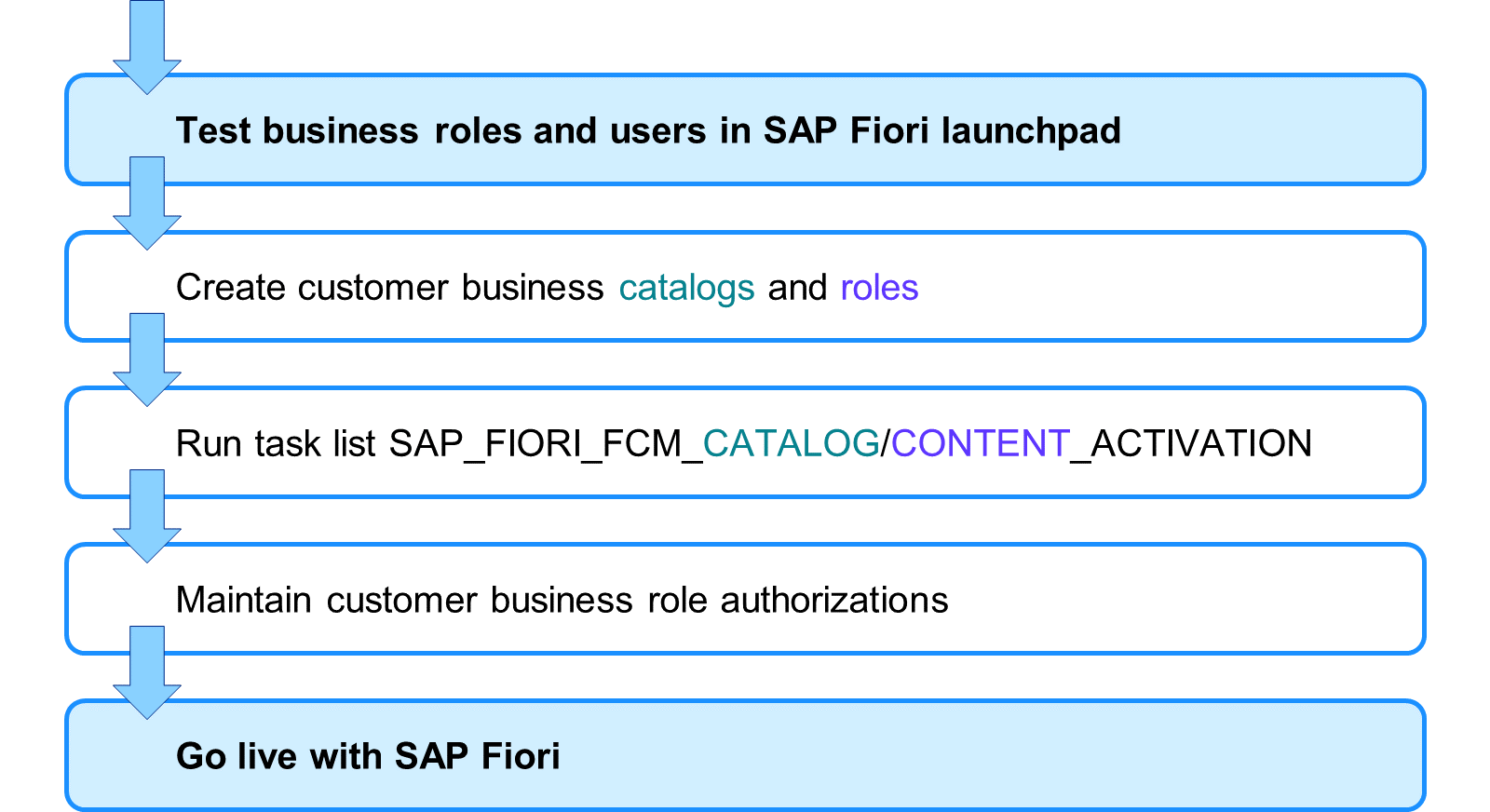Click 'Run task list SAP_FIORI_FCM_' text
1490x812 pixels.
pos(439,444)
